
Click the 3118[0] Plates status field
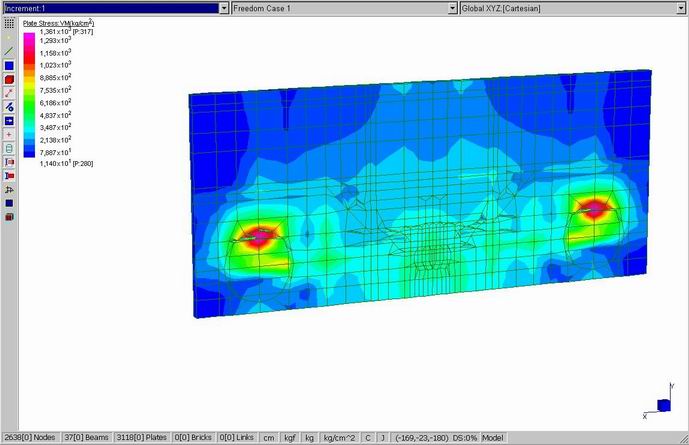(141, 438)
